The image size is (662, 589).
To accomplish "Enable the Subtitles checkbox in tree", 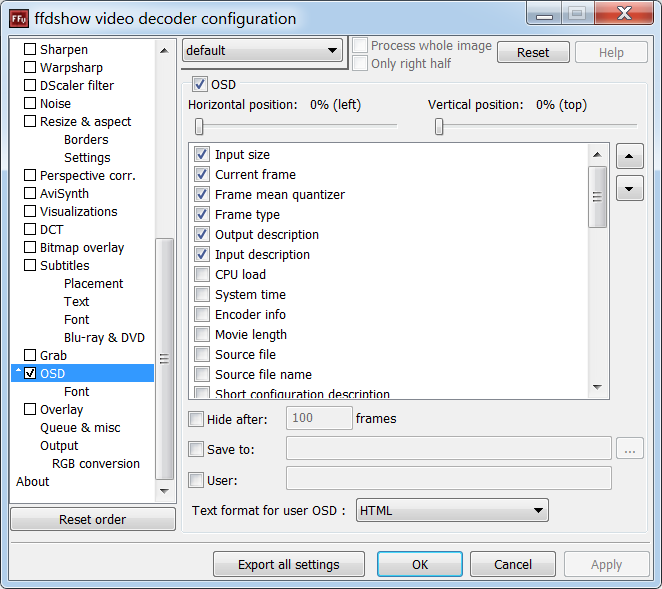I will pyautogui.click(x=30, y=265).
